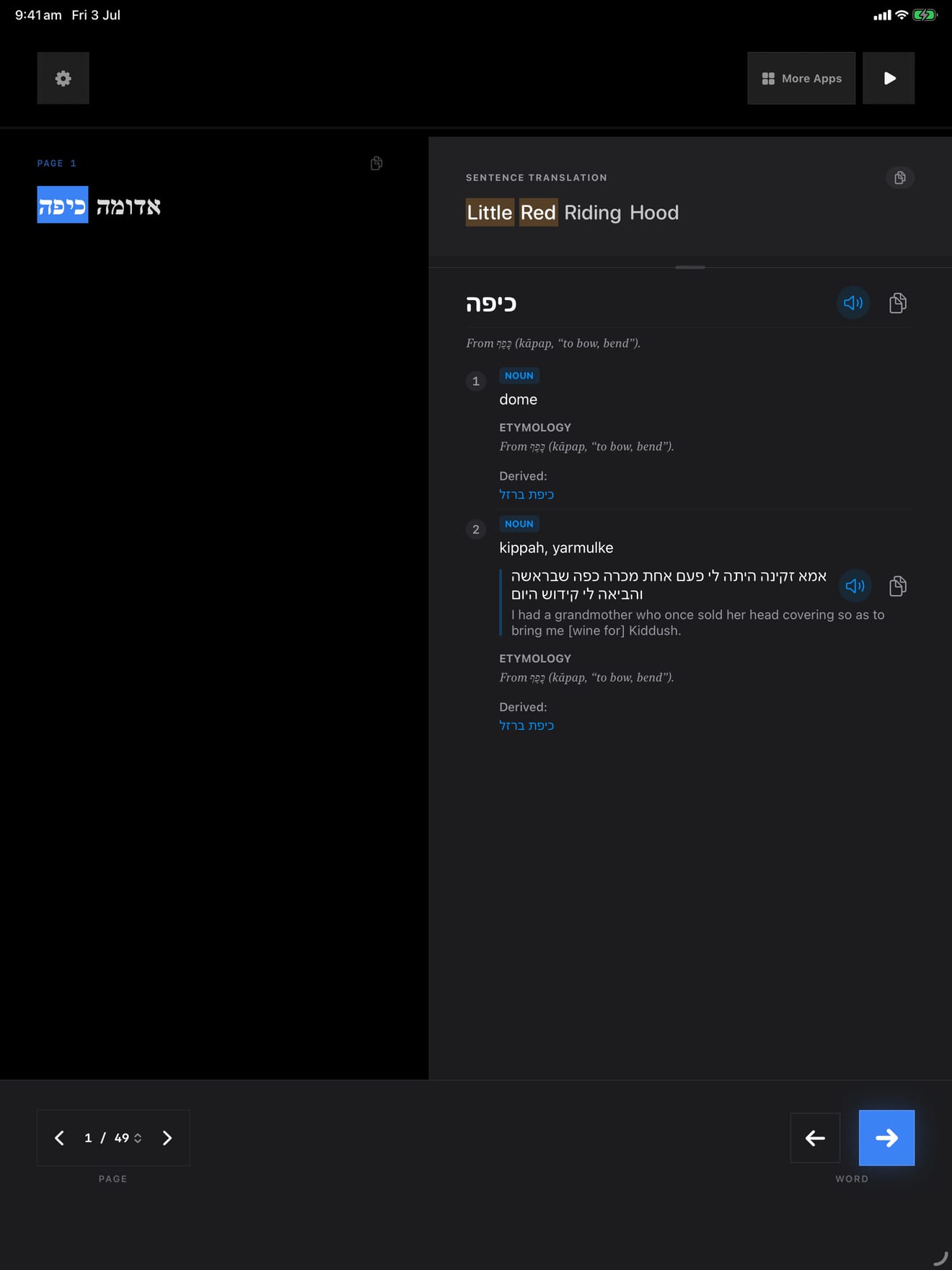The width and height of the screenshot is (952, 1270).
Task: Play audio for the Hebrew example sentence
Action: pyautogui.click(x=855, y=586)
